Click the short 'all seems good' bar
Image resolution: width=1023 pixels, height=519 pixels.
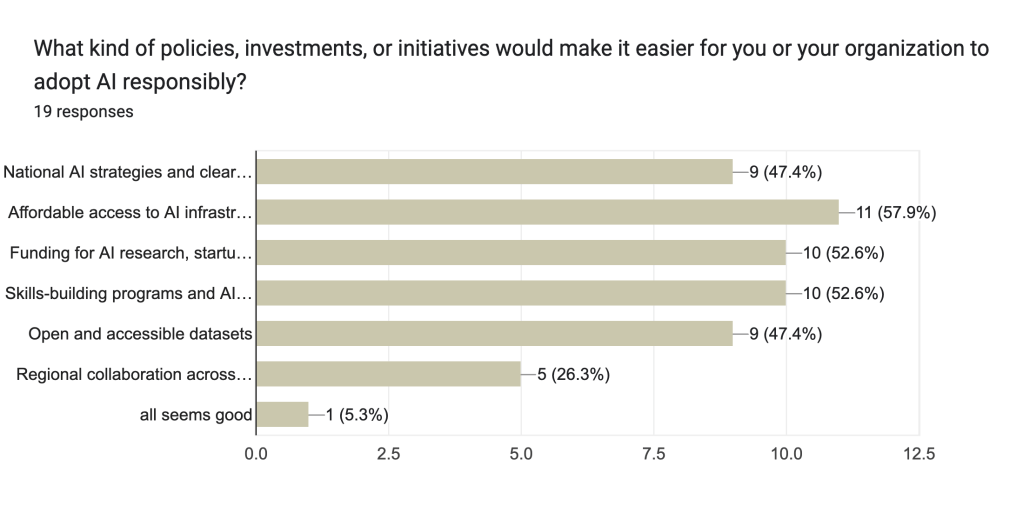(x=282, y=415)
